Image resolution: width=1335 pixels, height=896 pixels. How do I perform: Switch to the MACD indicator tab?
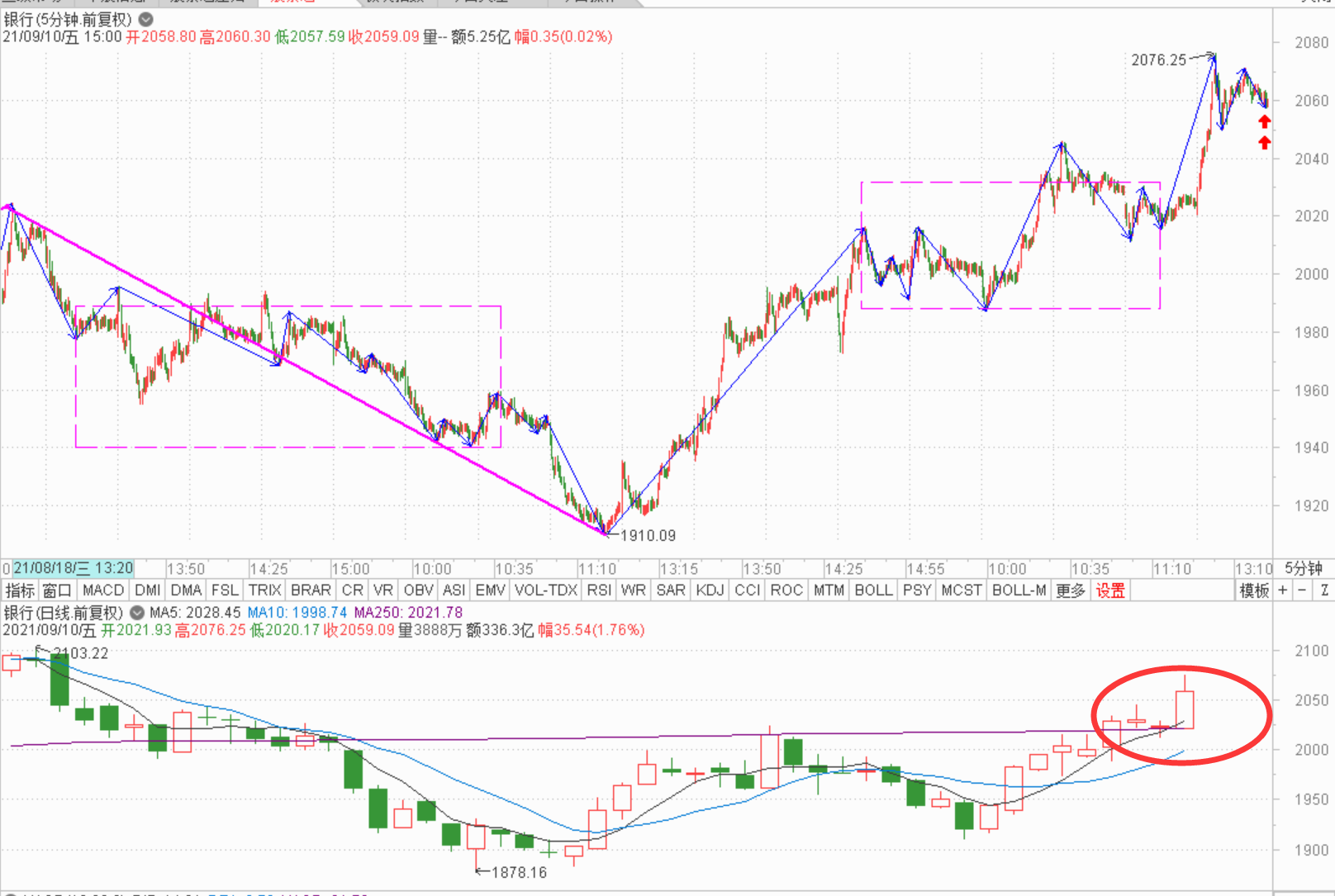tap(103, 590)
